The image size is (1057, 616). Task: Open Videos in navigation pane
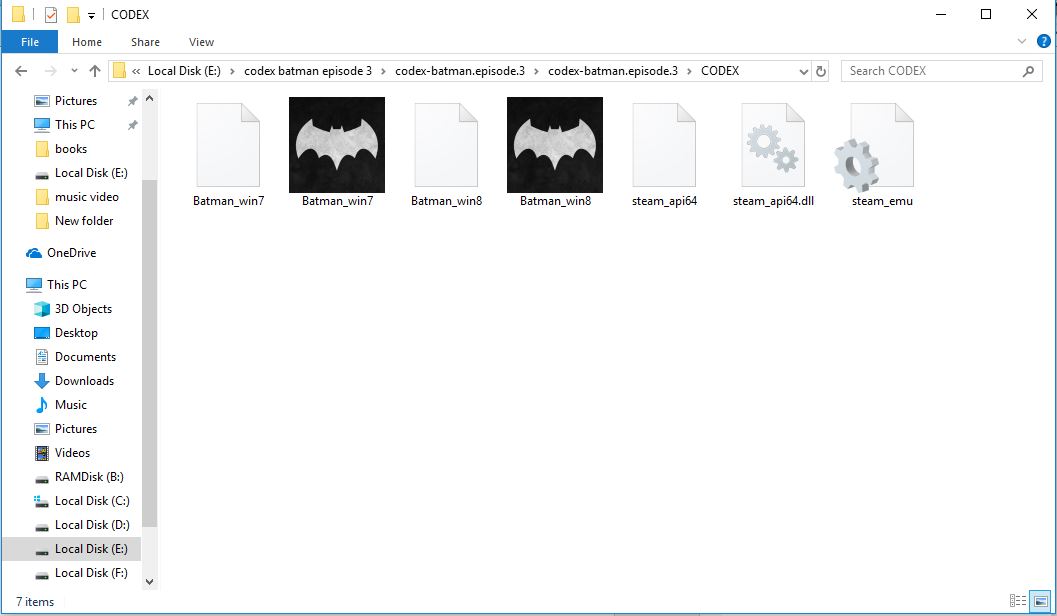click(71, 453)
